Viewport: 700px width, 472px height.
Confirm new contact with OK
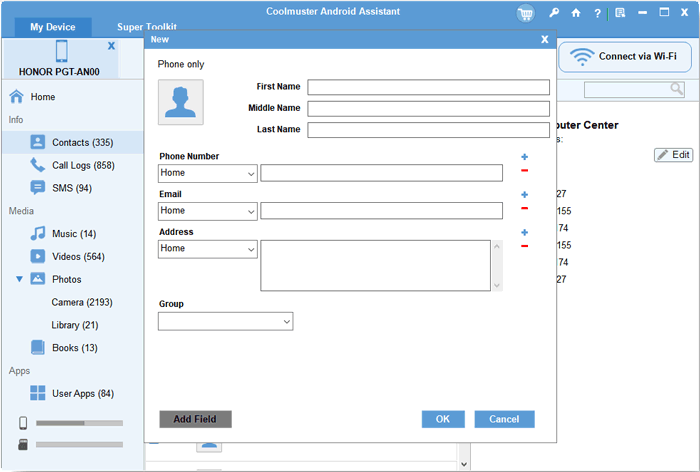(x=443, y=419)
